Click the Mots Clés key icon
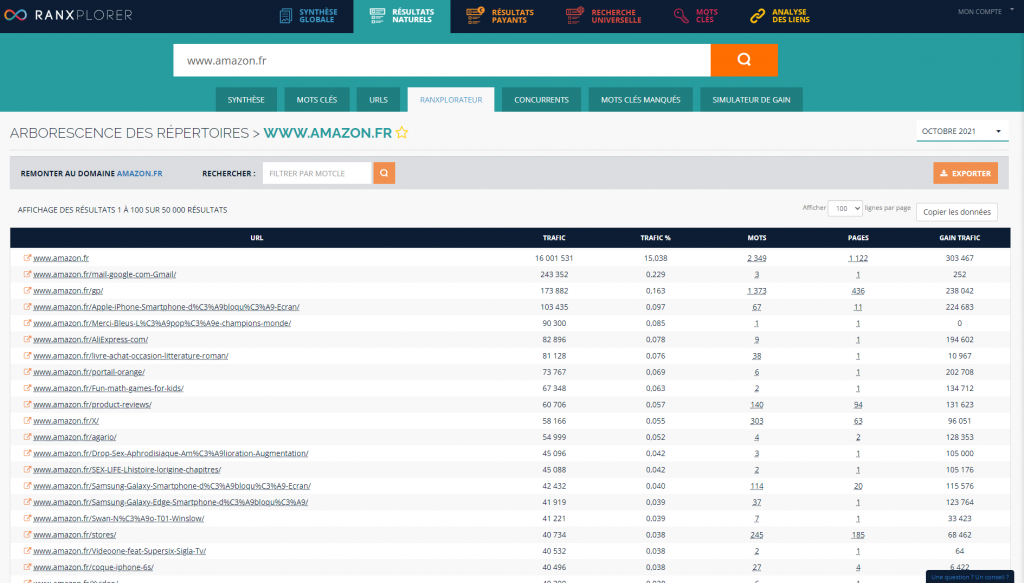Image resolution: width=1024 pixels, height=583 pixels. click(x=681, y=16)
